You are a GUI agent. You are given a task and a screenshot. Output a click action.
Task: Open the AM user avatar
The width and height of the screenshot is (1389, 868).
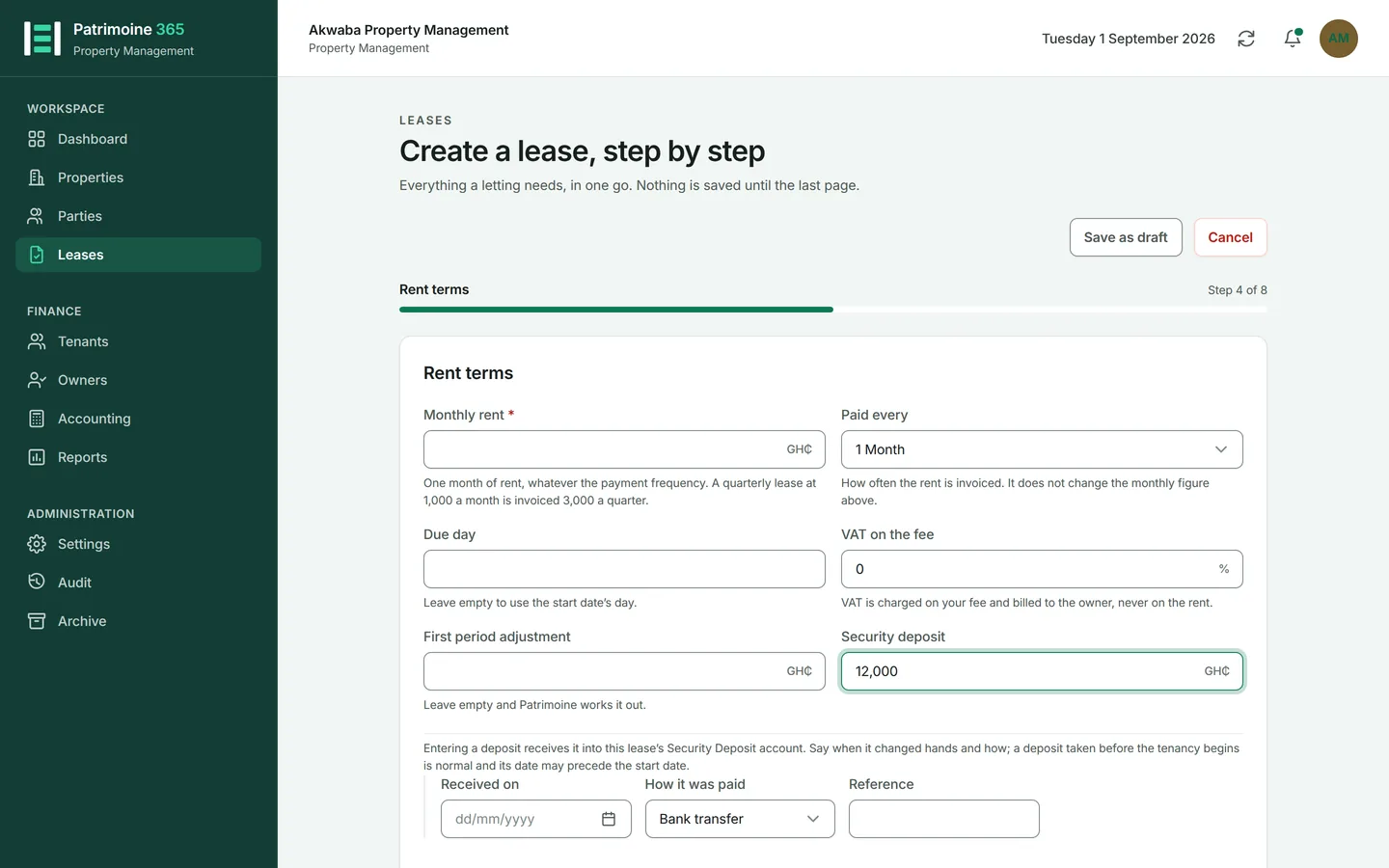tap(1339, 39)
